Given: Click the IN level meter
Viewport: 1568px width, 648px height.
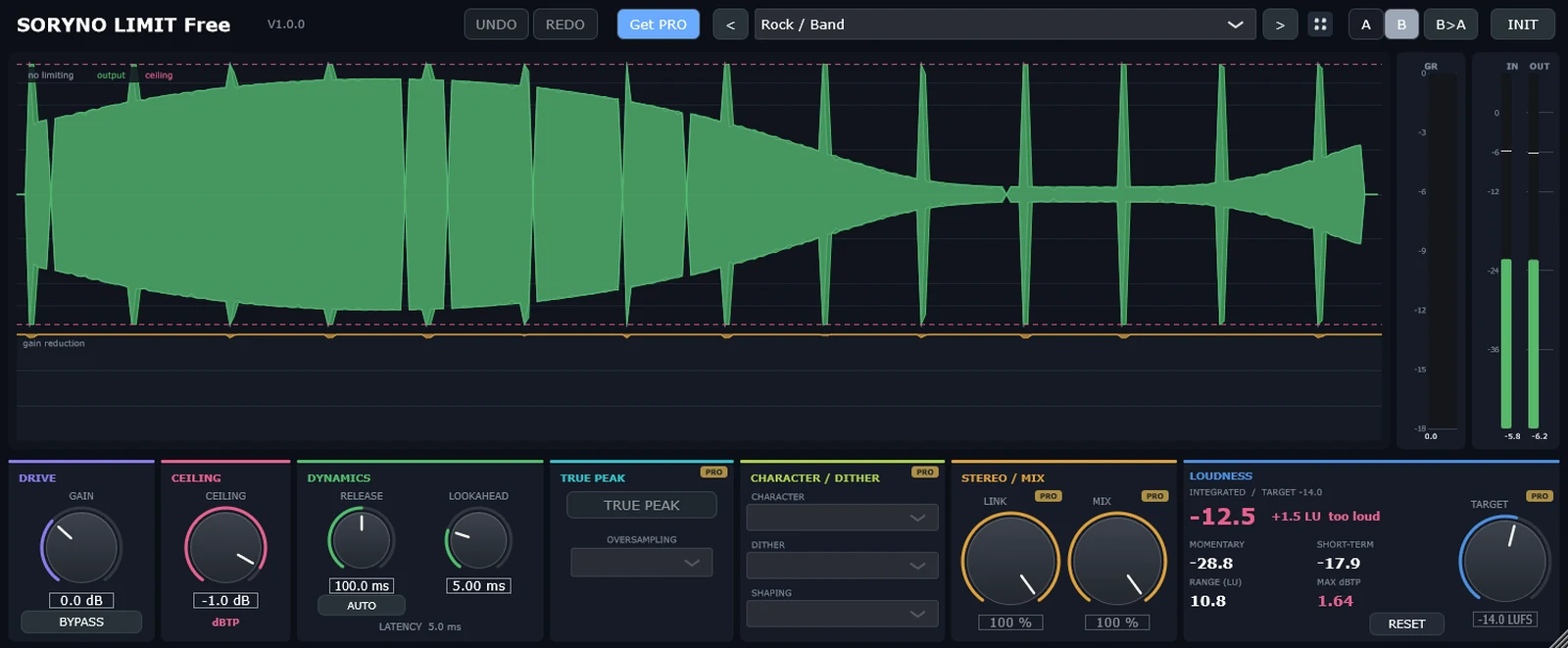Looking at the screenshot, I should click(x=1506, y=252).
